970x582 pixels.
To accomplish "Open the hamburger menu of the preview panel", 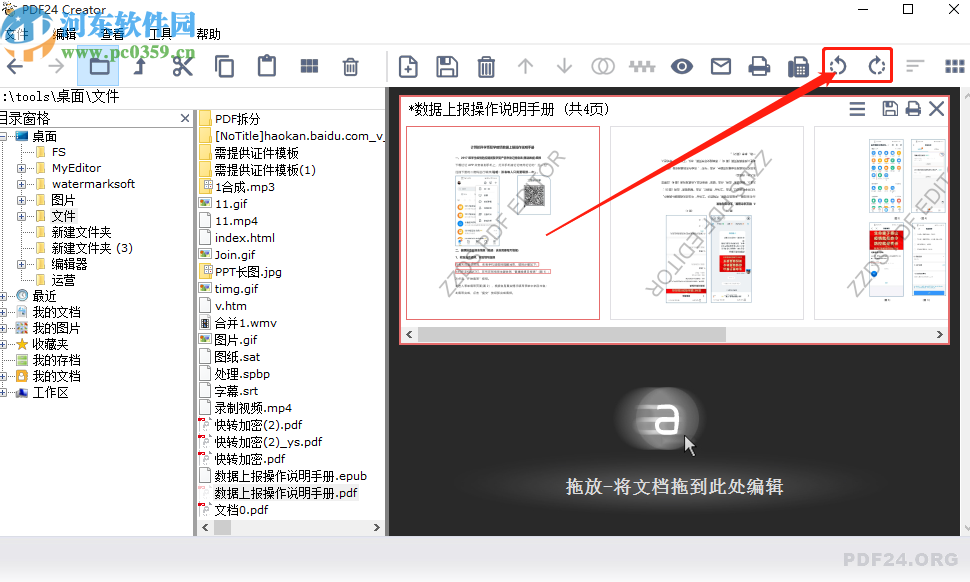I will pos(857,109).
